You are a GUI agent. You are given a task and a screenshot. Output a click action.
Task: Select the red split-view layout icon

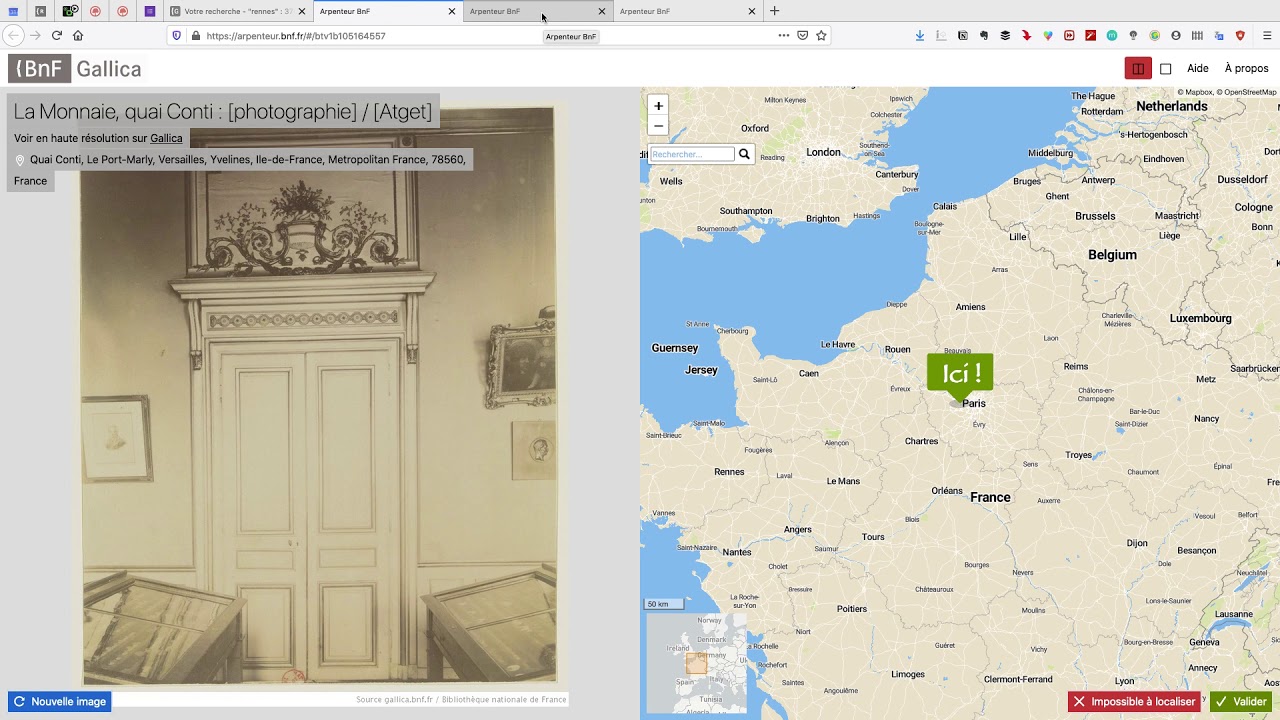point(1137,69)
